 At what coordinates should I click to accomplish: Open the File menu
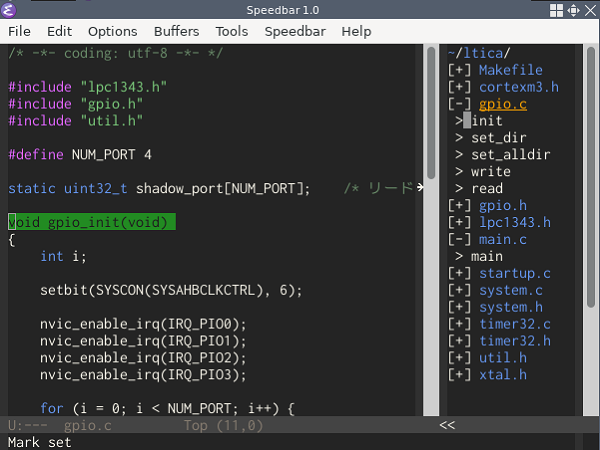[19, 31]
